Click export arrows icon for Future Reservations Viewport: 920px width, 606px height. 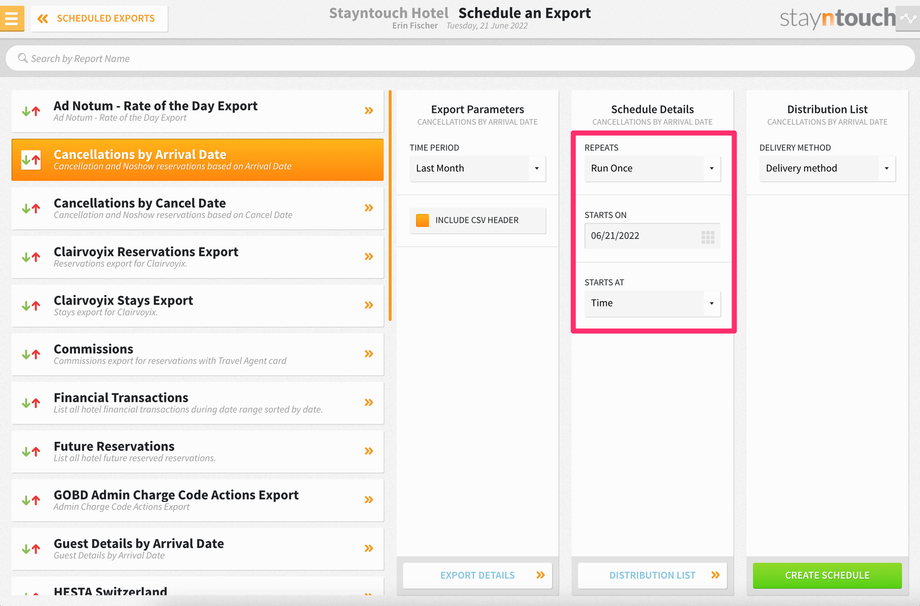point(31,452)
